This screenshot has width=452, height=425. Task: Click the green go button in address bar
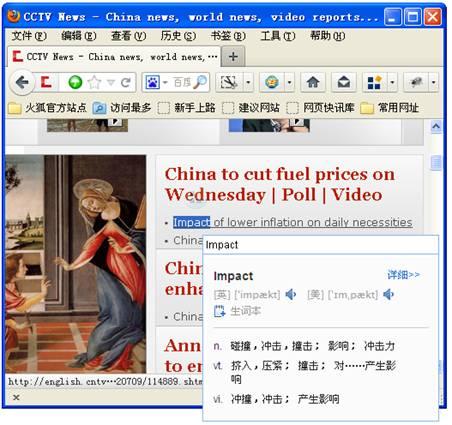(75, 82)
